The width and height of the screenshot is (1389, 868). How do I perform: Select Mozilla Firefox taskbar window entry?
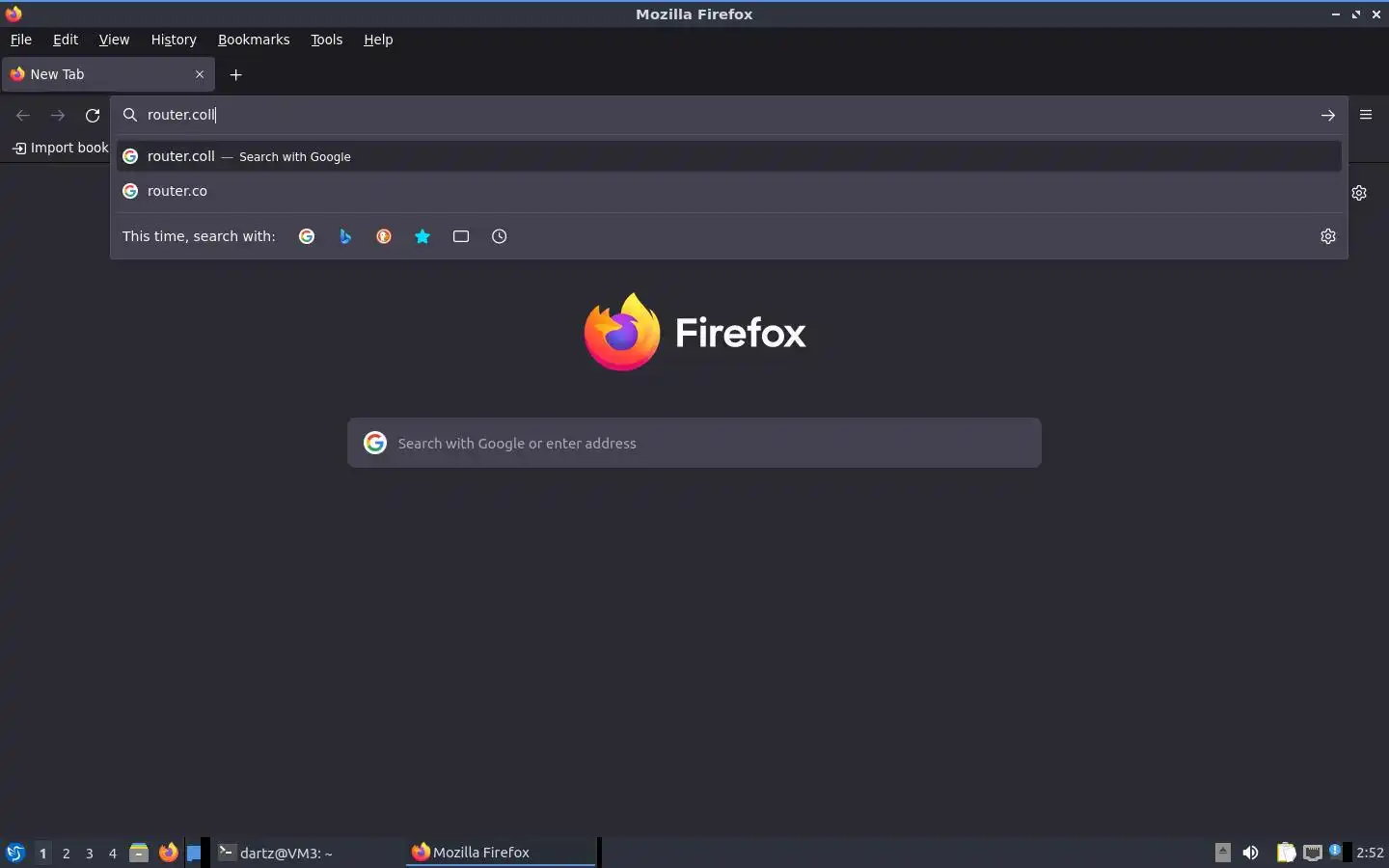click(502, 853)
